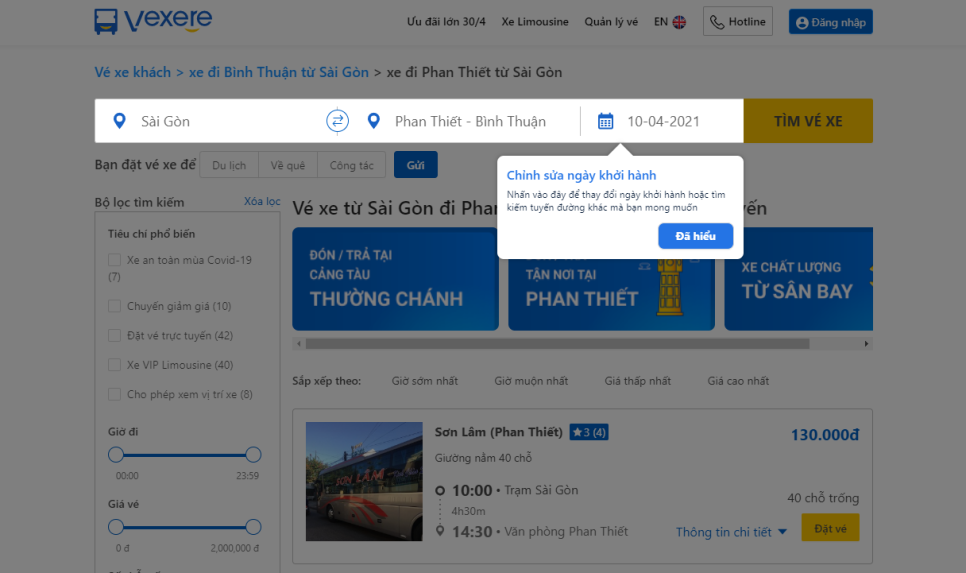Check Cho phép xem vị trí xe filter

coord(115,394)
